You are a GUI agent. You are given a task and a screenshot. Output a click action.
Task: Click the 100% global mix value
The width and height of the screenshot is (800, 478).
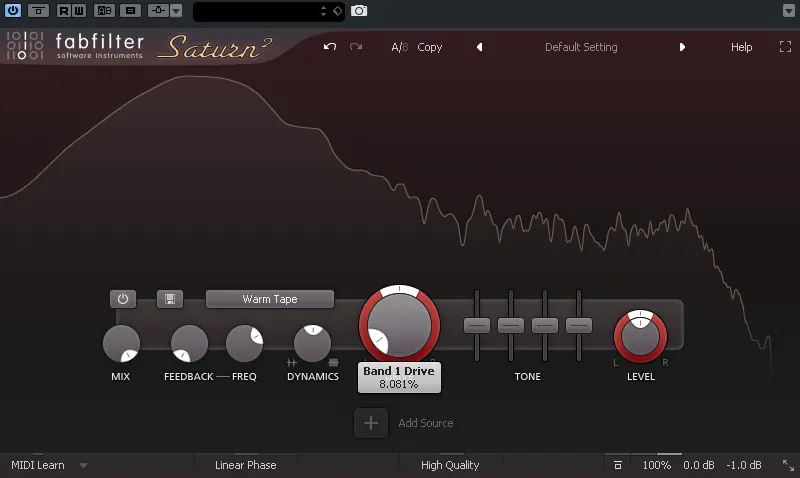click(x=657, y=465)
